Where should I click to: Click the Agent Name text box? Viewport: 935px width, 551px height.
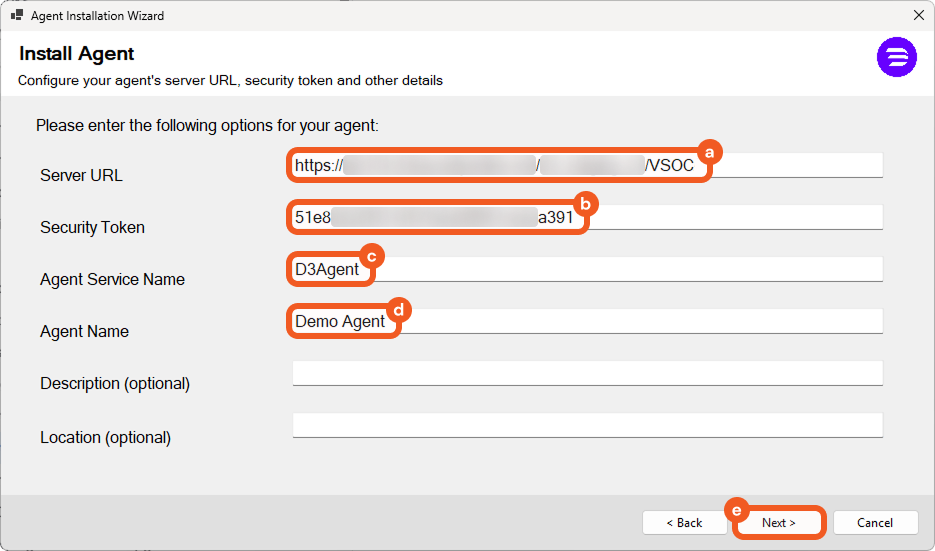click(640, 321)
